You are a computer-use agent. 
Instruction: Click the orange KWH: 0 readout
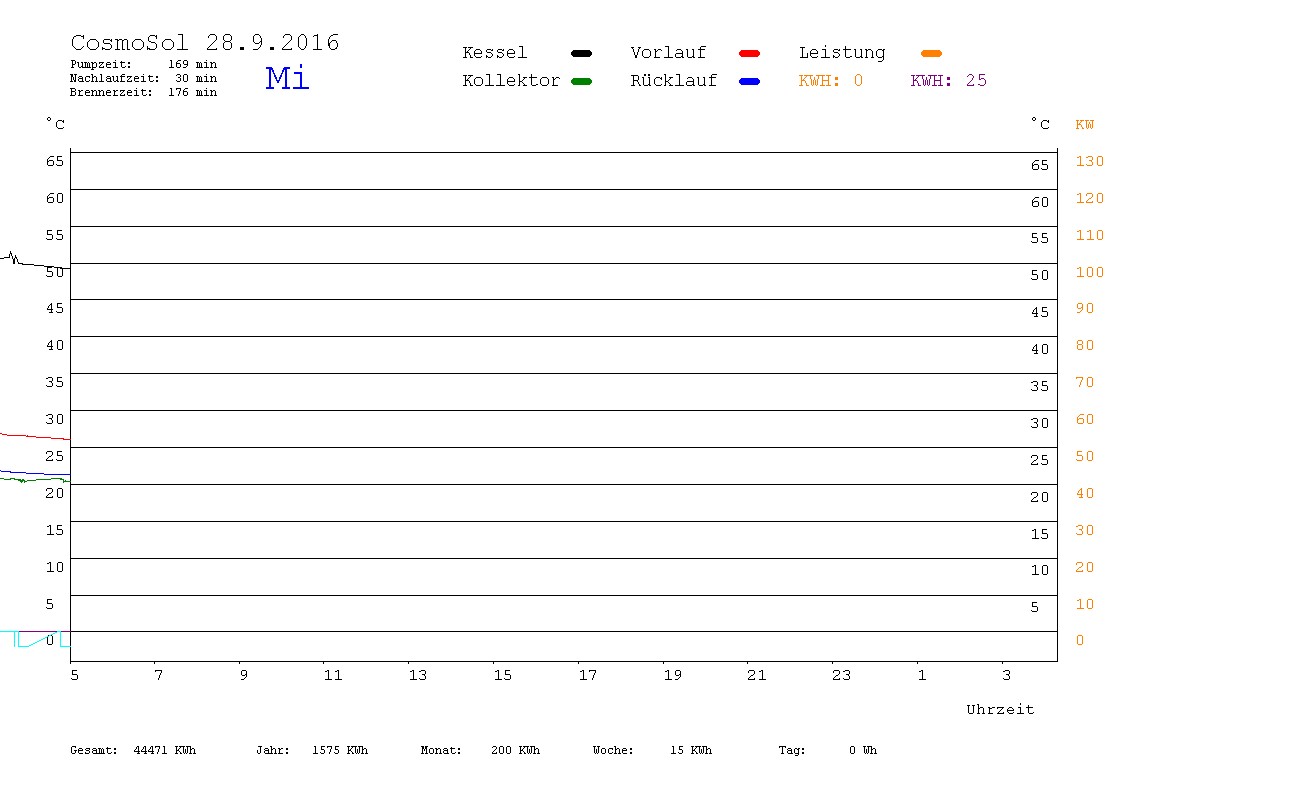pos(830,81)
